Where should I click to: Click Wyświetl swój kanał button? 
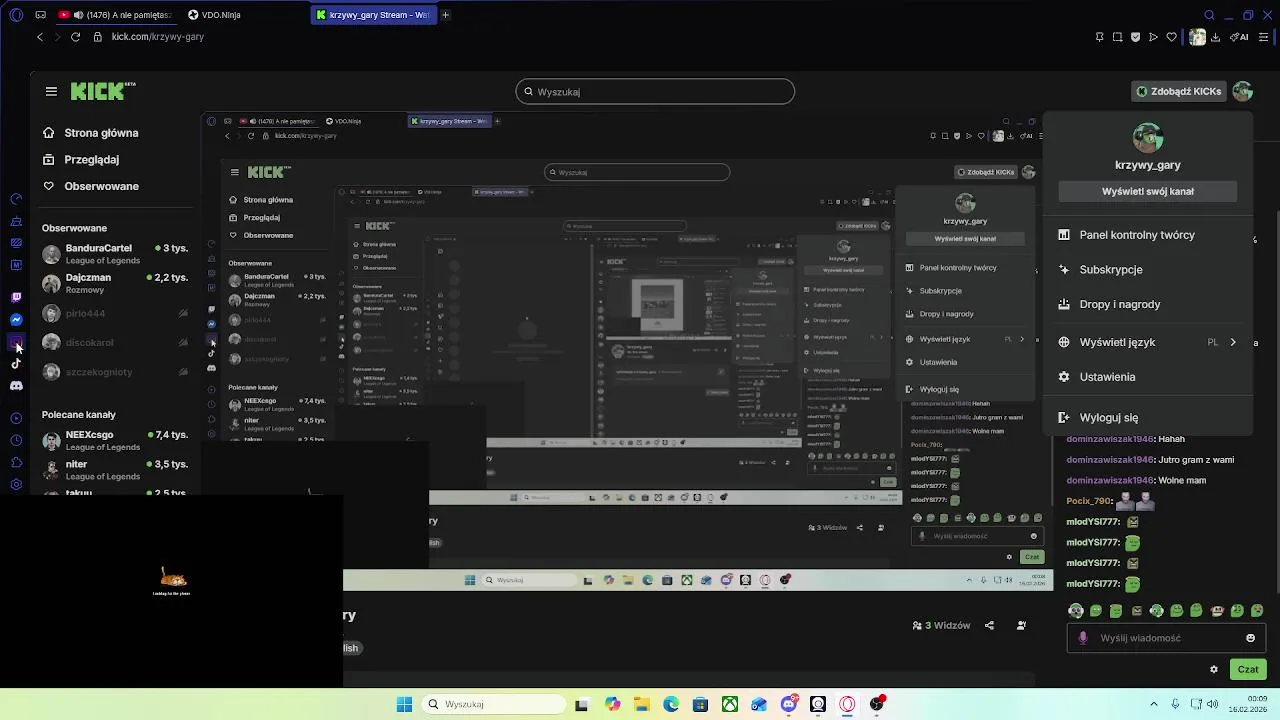click(1148, 191)
